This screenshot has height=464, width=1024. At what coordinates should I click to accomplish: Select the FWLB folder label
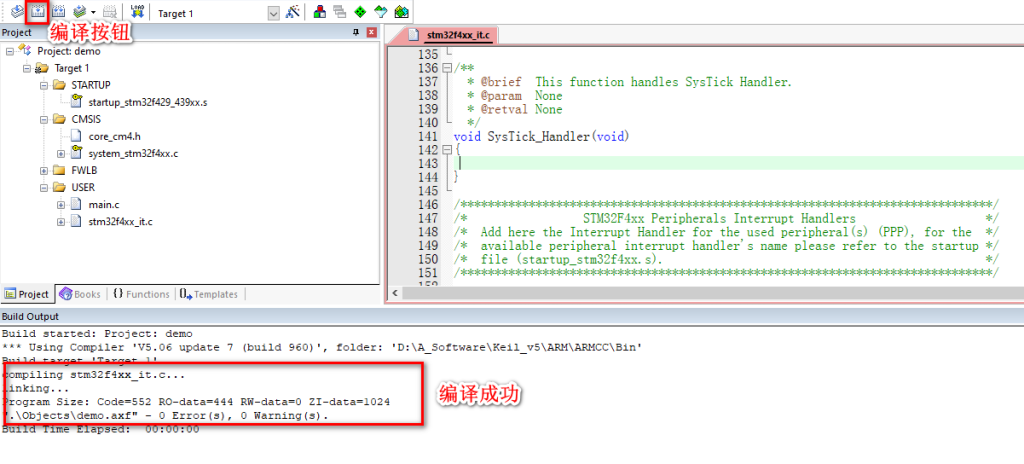coord(84,171)
